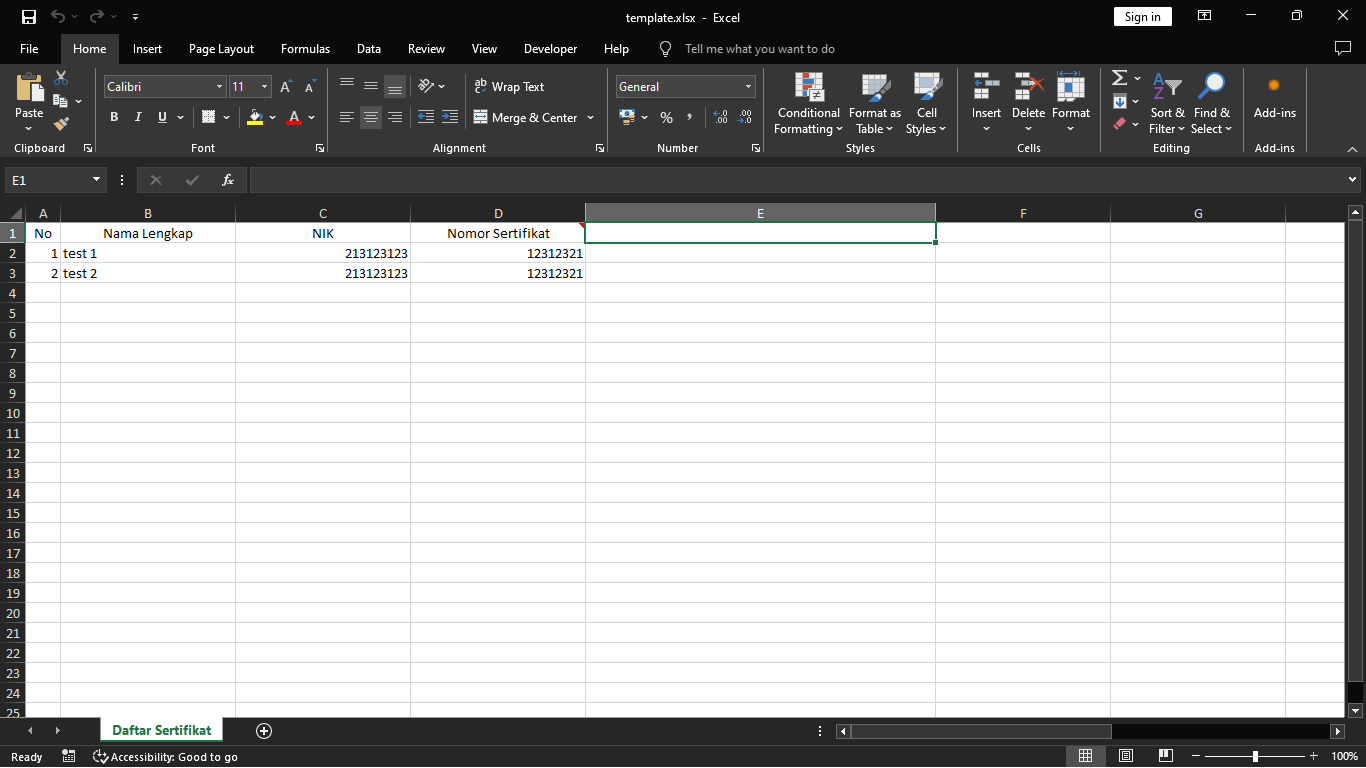This screenshot has height=768, width=1366.
Task: Click the Save icon in title bar
Action: (28, 17)
